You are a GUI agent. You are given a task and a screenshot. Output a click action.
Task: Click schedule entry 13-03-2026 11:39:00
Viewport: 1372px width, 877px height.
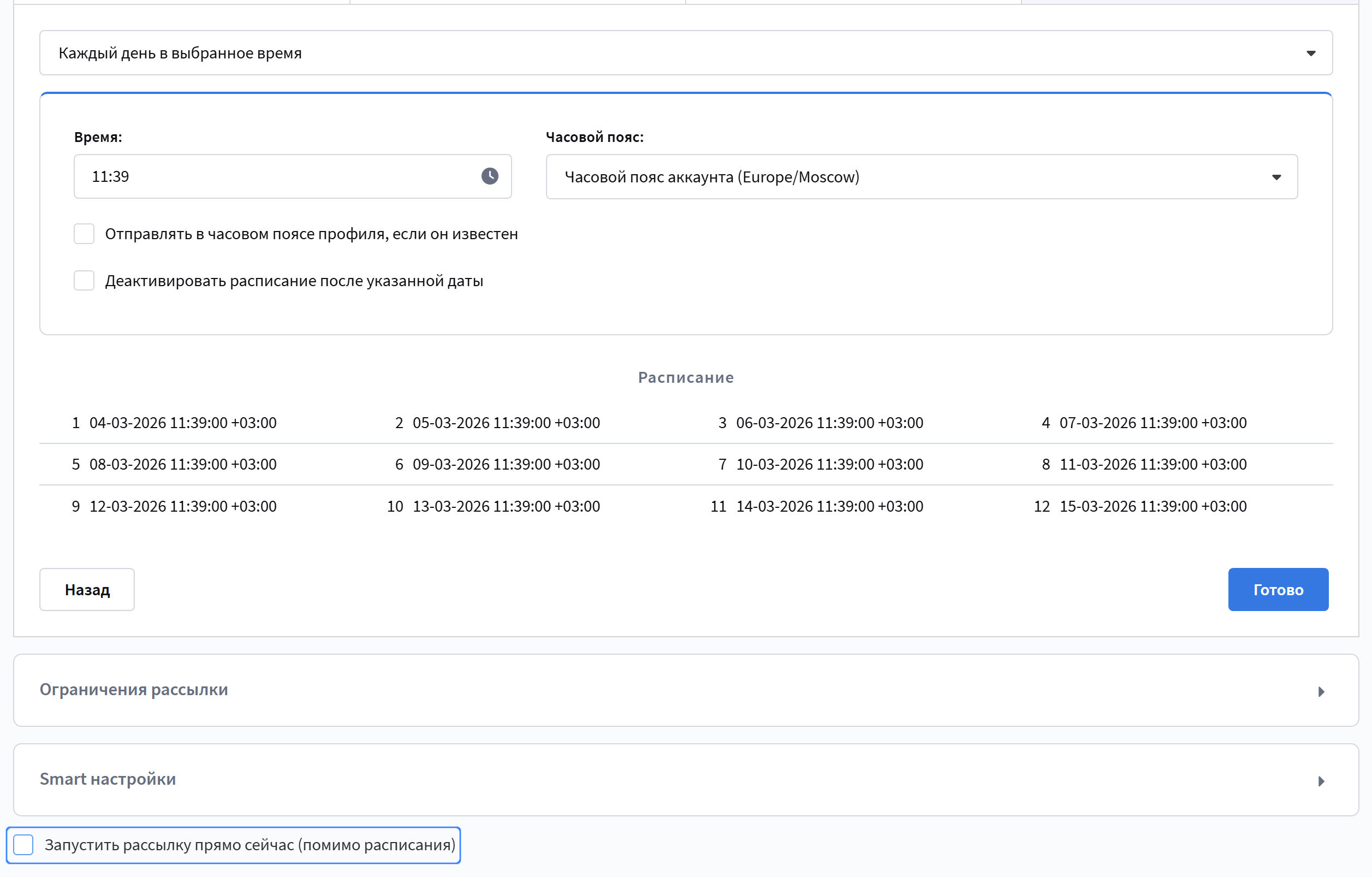pos(506,506)
